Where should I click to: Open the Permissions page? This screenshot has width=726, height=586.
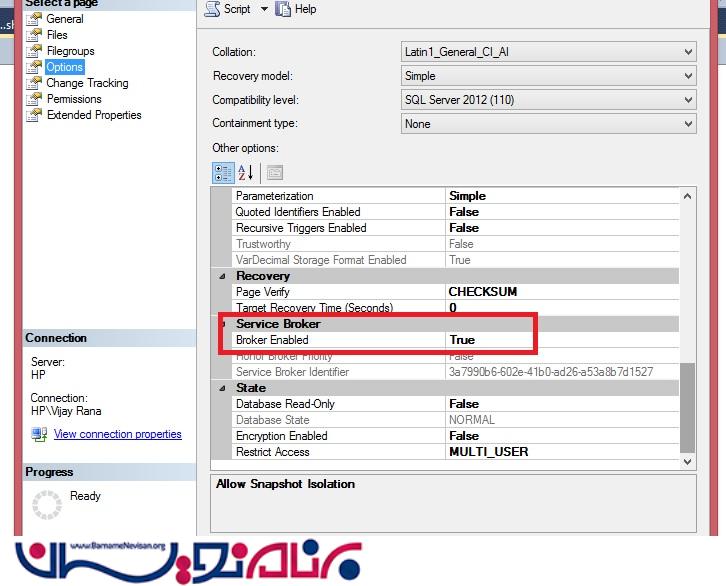pyautogui.click(x=74, y=99)
